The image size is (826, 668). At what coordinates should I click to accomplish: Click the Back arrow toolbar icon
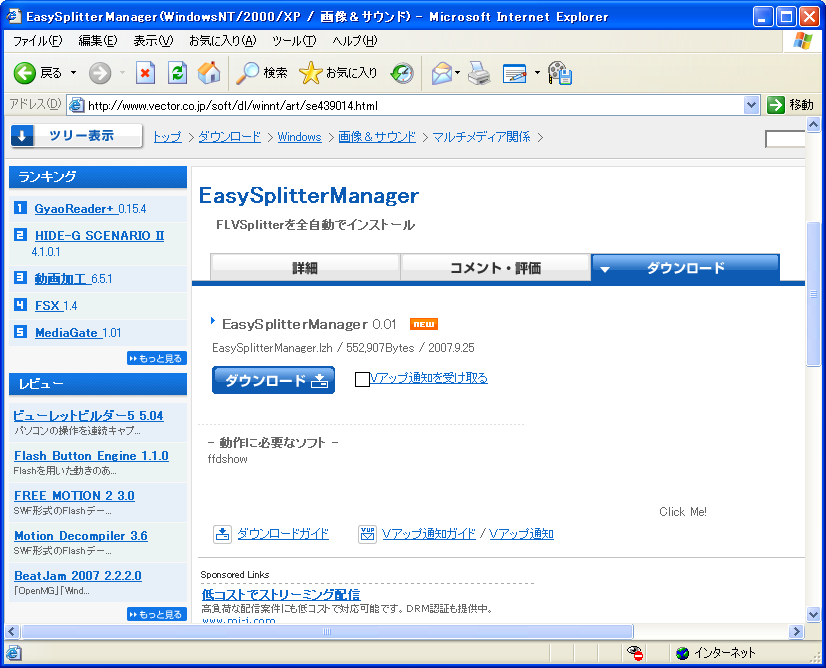coord(24,73)
